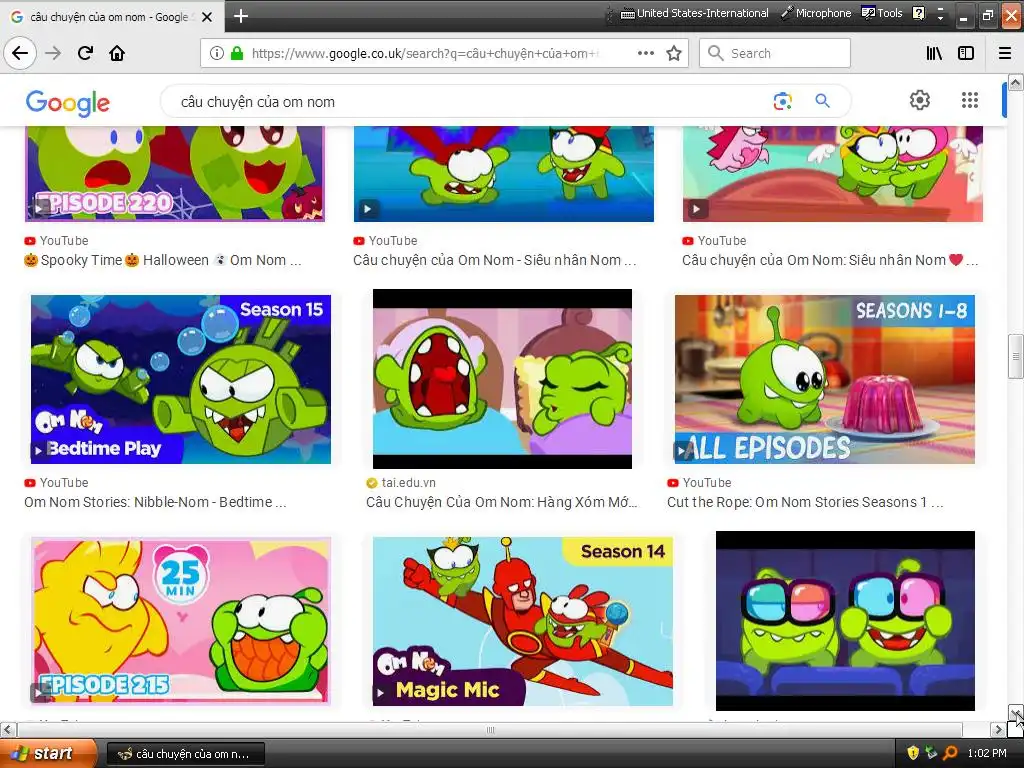
Task: Open the tai.edu.vn video thumbnail
Action: point(502,379)
